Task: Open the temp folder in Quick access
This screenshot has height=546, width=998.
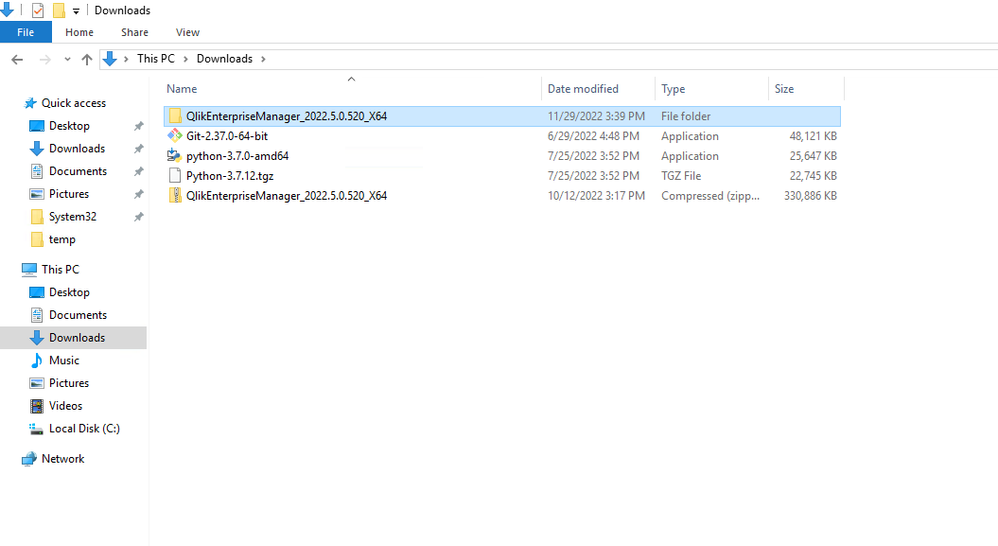Action: [x=62, y=240]
